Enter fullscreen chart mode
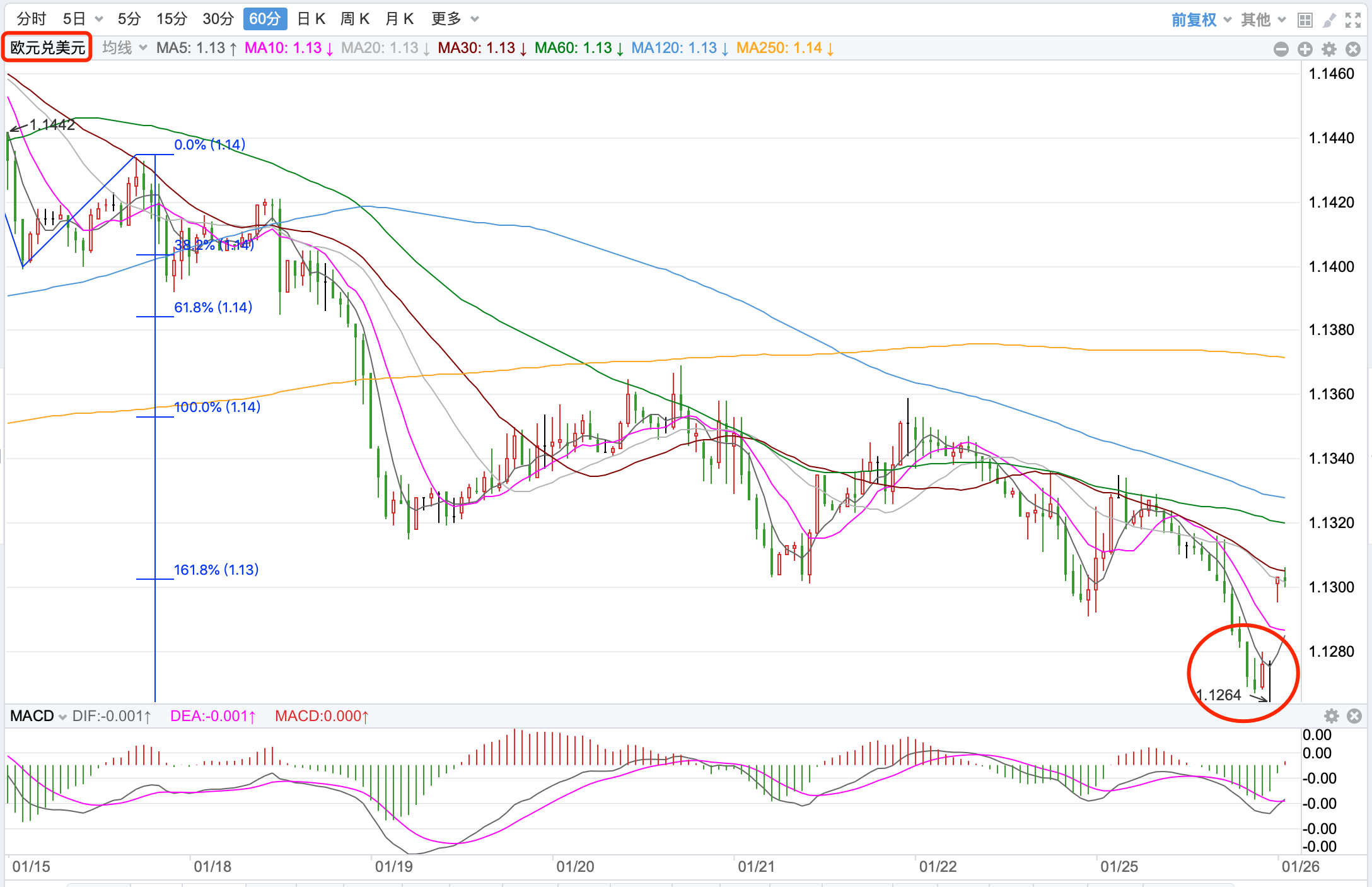The width and height of the screenshot is (1372, 887). click(x=1352, y=20)
